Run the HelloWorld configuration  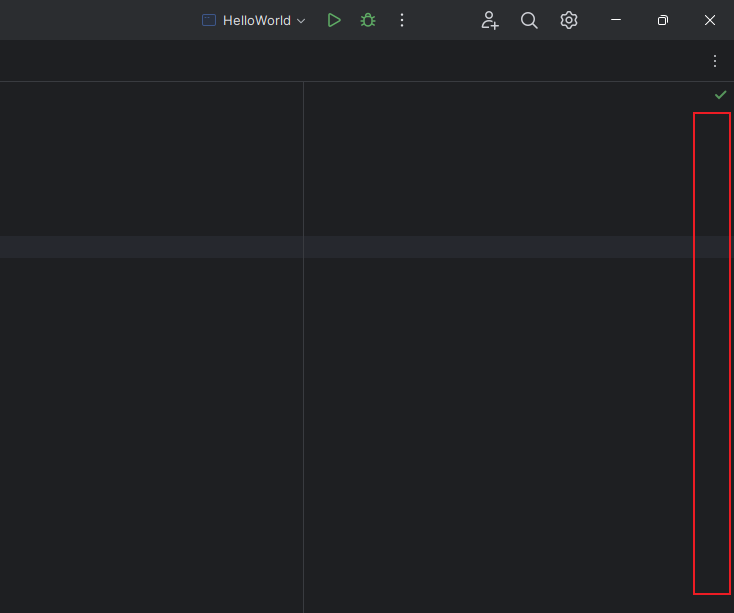pos(334,20)
